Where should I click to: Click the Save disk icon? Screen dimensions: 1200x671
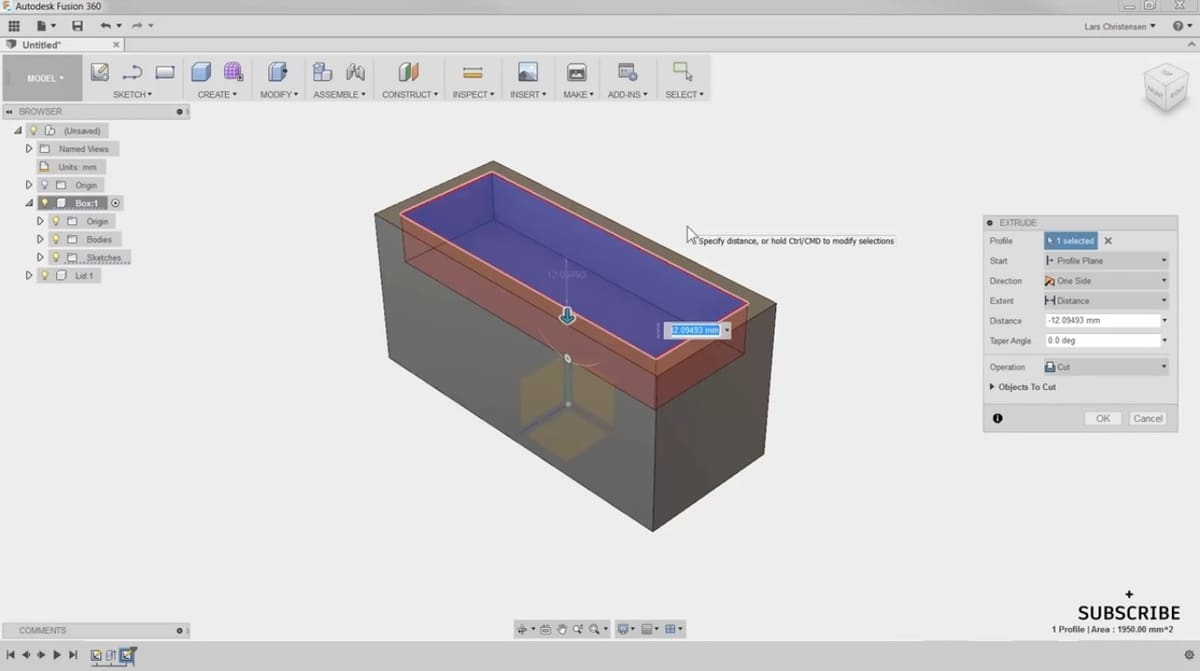coord(77,25)
